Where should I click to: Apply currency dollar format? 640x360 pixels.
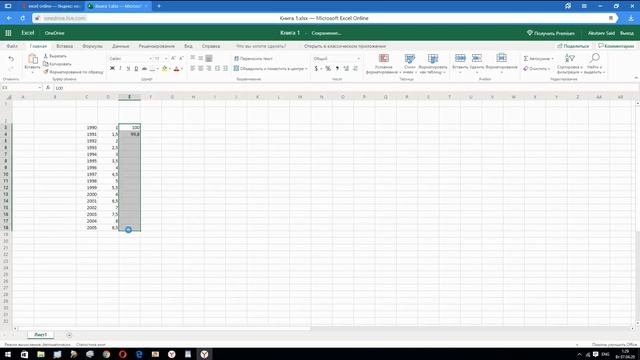[316, 69]
